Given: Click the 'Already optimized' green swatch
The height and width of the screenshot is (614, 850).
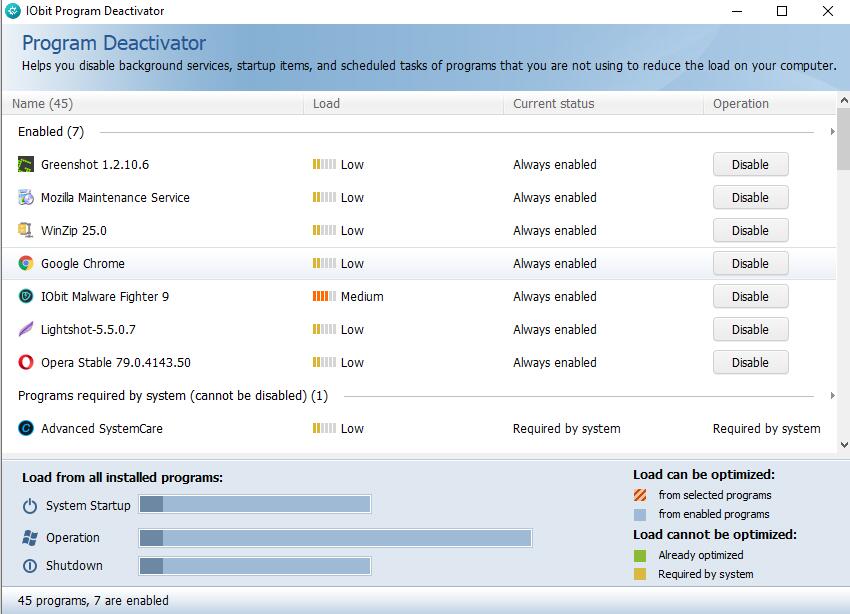Looking at the screenshot, I should (640, 555).
